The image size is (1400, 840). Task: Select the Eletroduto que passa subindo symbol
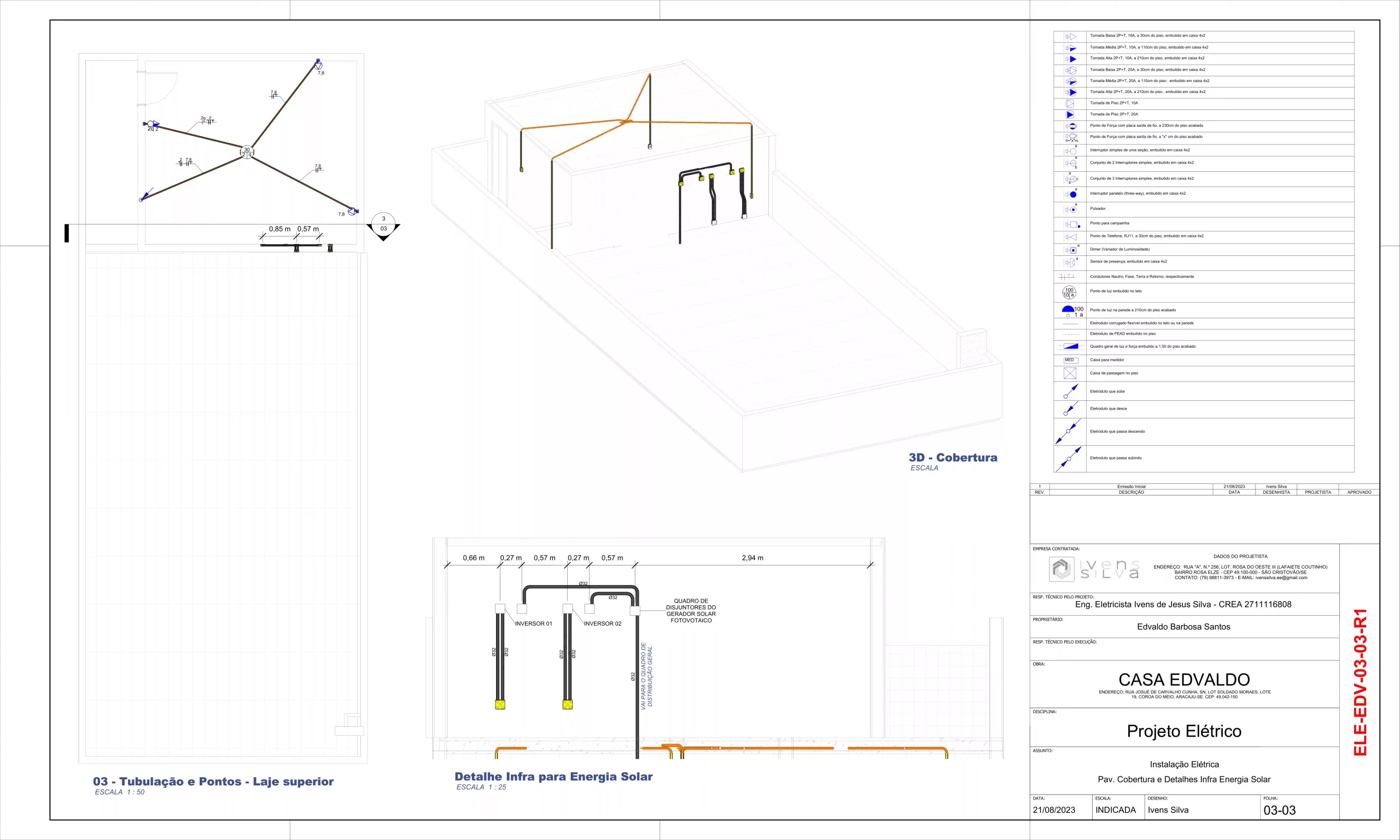tap(1069, 459)
